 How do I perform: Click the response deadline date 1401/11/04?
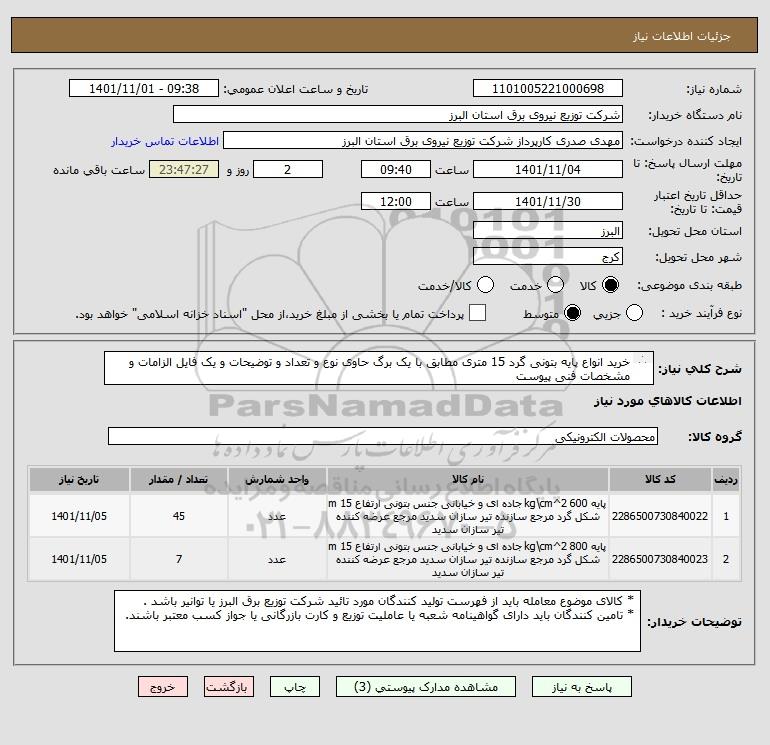coord(548,169)
